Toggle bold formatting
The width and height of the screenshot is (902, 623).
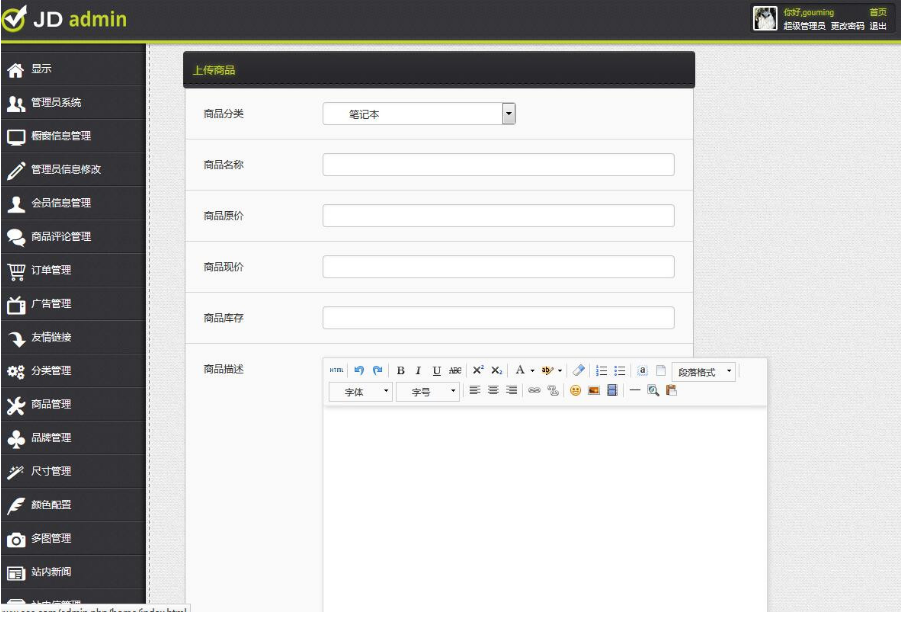pyautogui.click(x=400, y=370)
